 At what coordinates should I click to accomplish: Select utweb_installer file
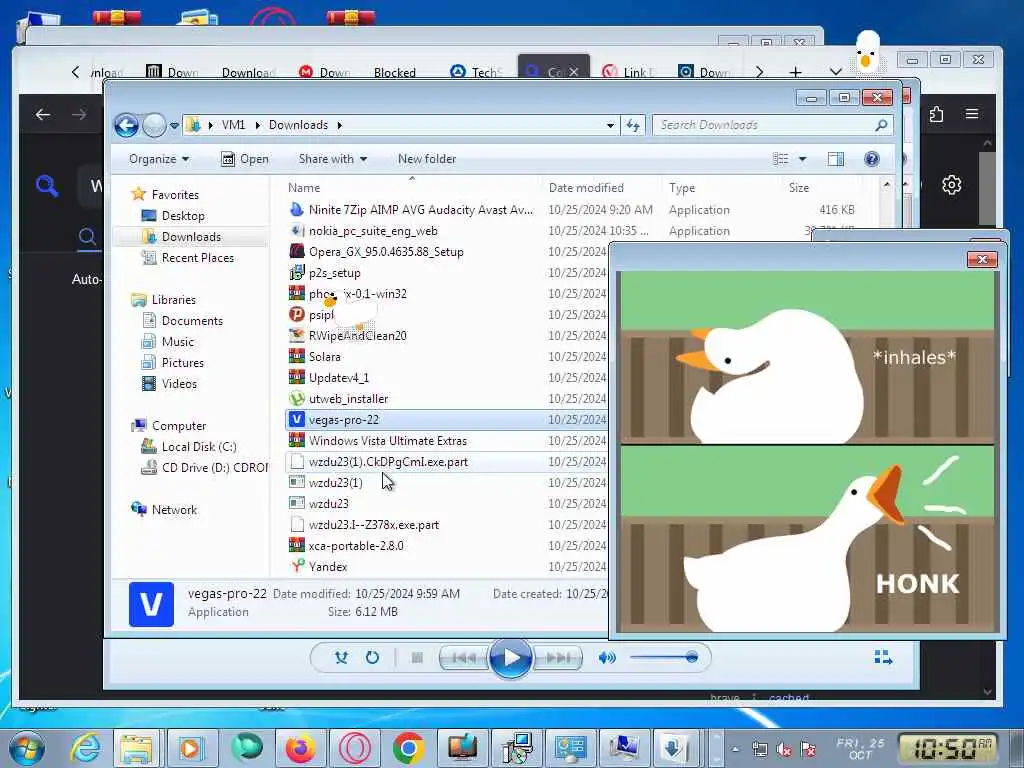pyautogui.click(x=348, y=398)
